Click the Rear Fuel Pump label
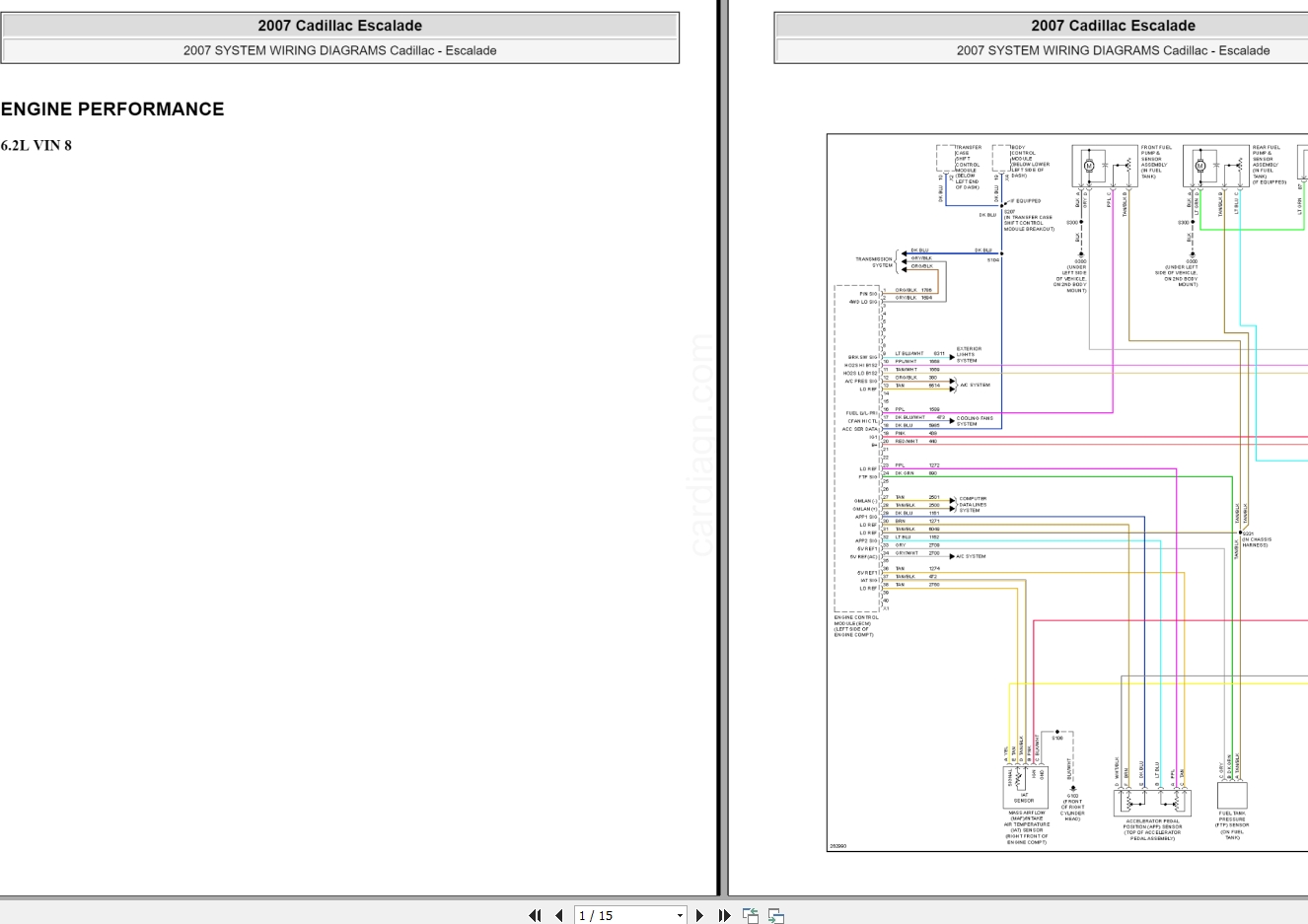The image size is (1308, 924). click(1269, 165)
